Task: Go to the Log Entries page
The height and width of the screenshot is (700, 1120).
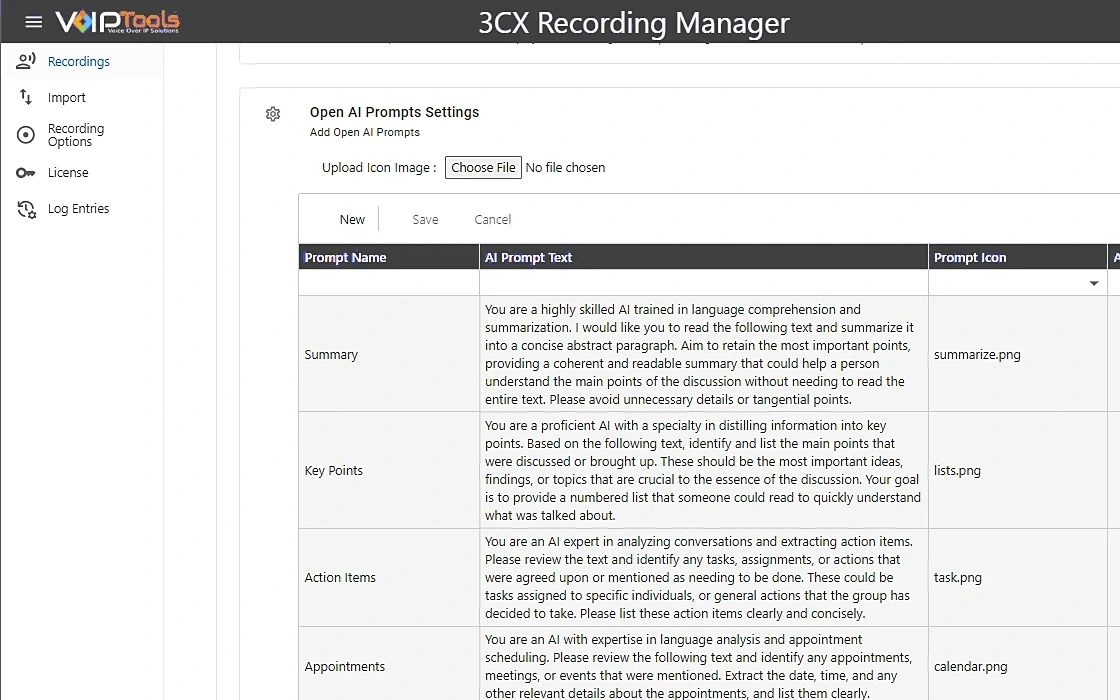Action: [x=79, y=209]
